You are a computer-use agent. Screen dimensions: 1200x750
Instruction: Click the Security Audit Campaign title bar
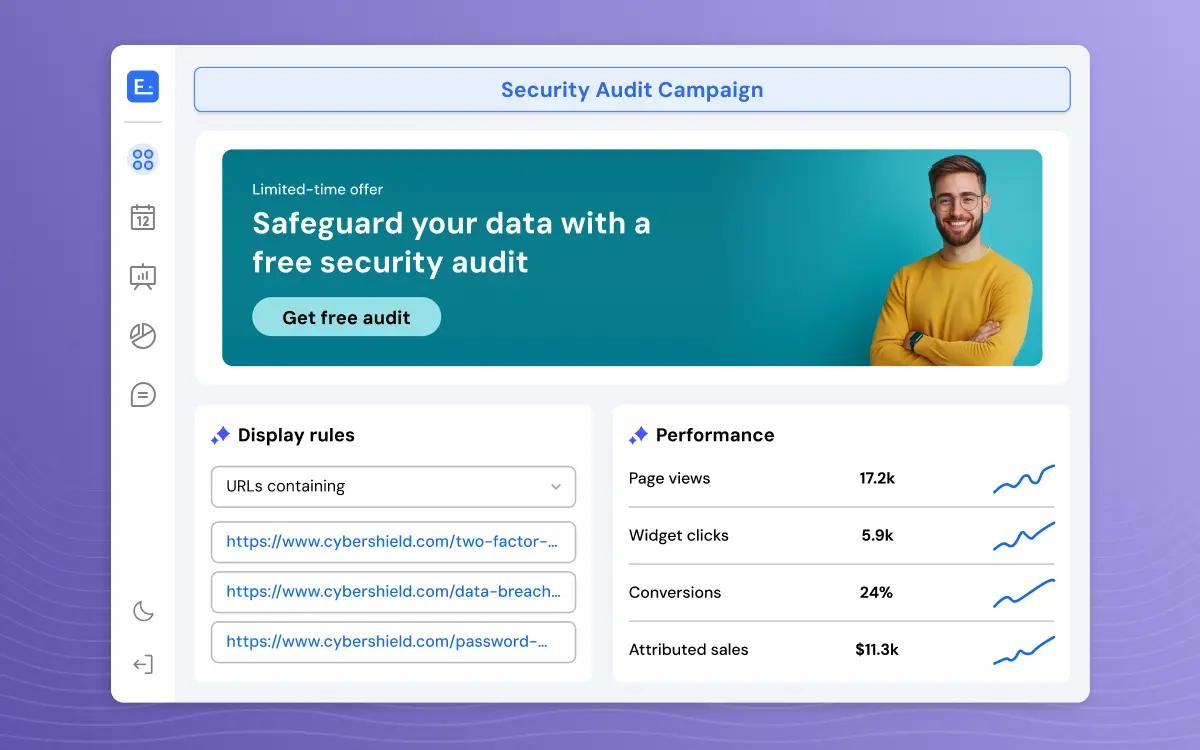tap(632, 90)
